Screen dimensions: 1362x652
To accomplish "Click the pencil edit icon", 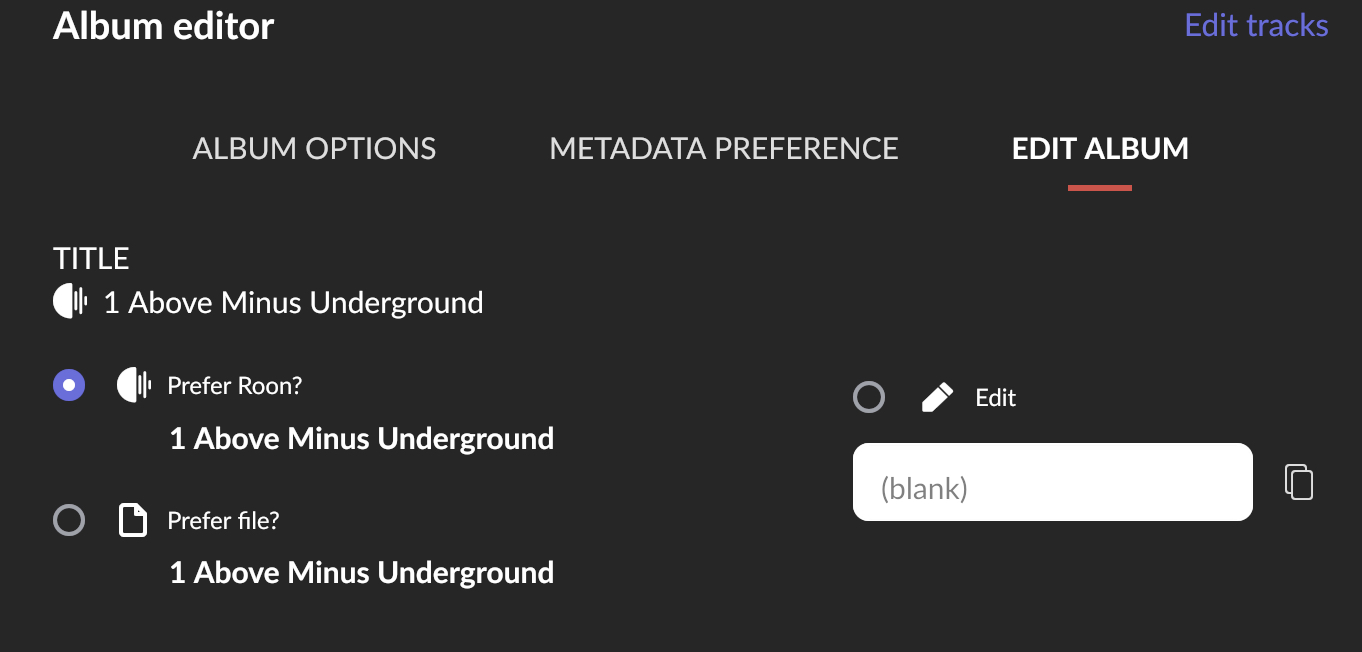I will click(x=936, y=396).
